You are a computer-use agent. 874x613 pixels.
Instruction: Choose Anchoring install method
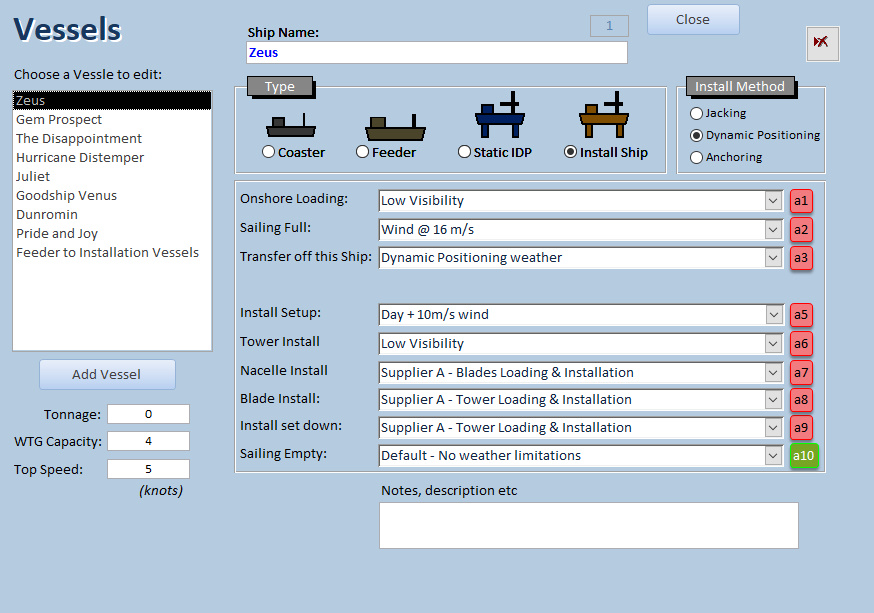click(x=696, y=158)
